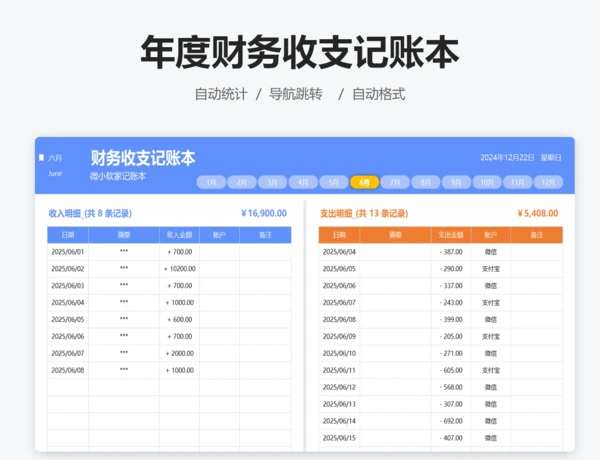This screenshot has height=460, width=600.
Task: Jump to the 7月 month tab
Action: pos(395,182)
